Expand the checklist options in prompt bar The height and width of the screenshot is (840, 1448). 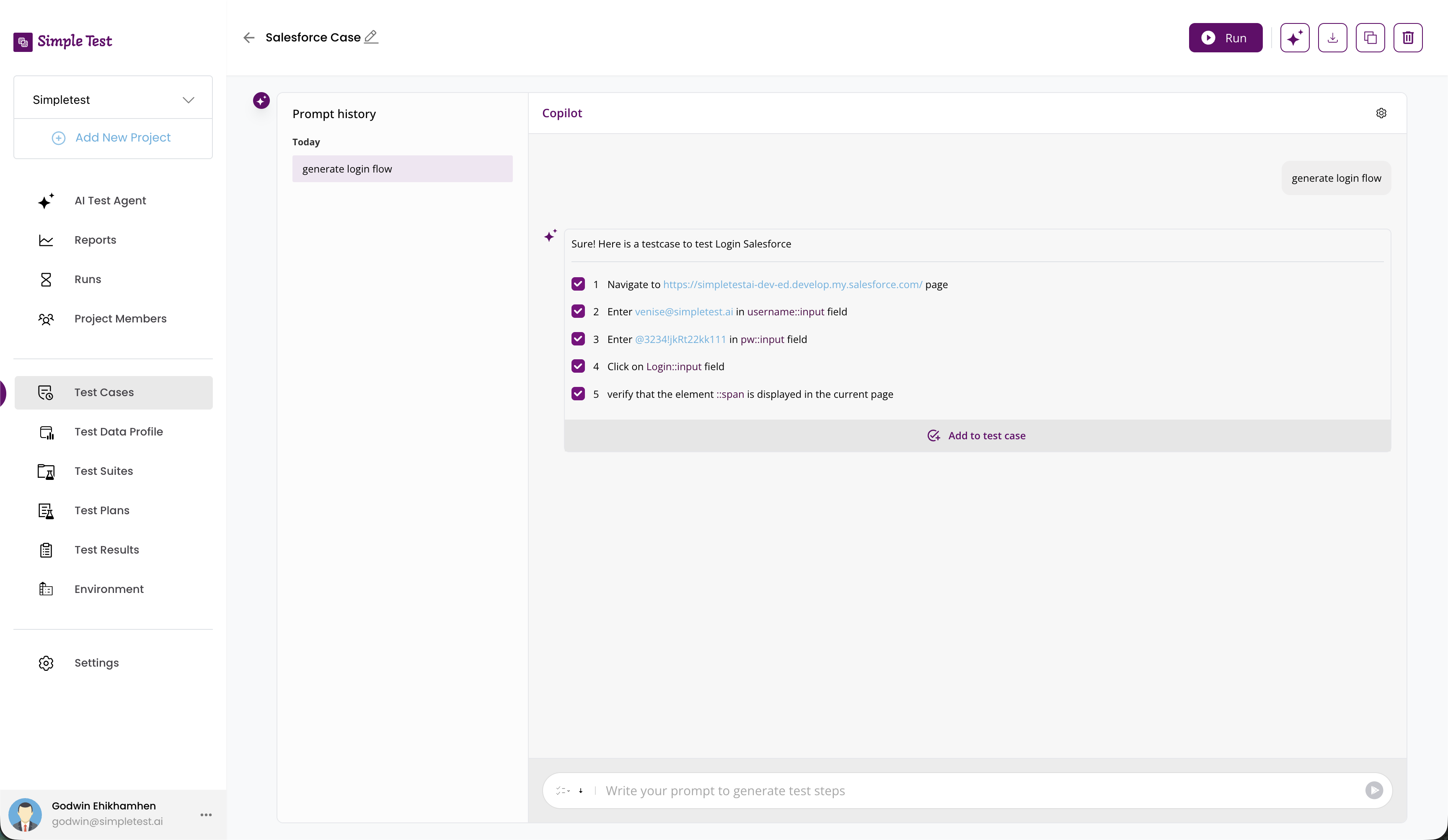point(564,791)
